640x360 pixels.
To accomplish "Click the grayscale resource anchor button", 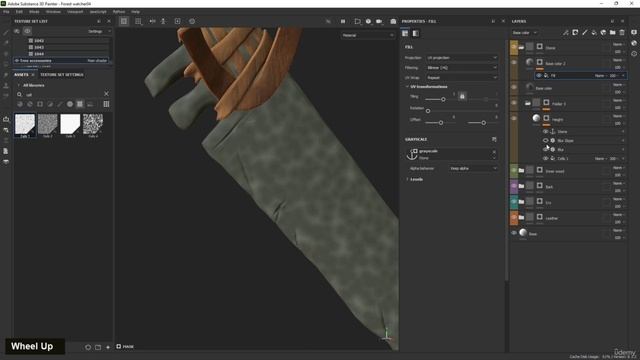I will coord(412,154).
